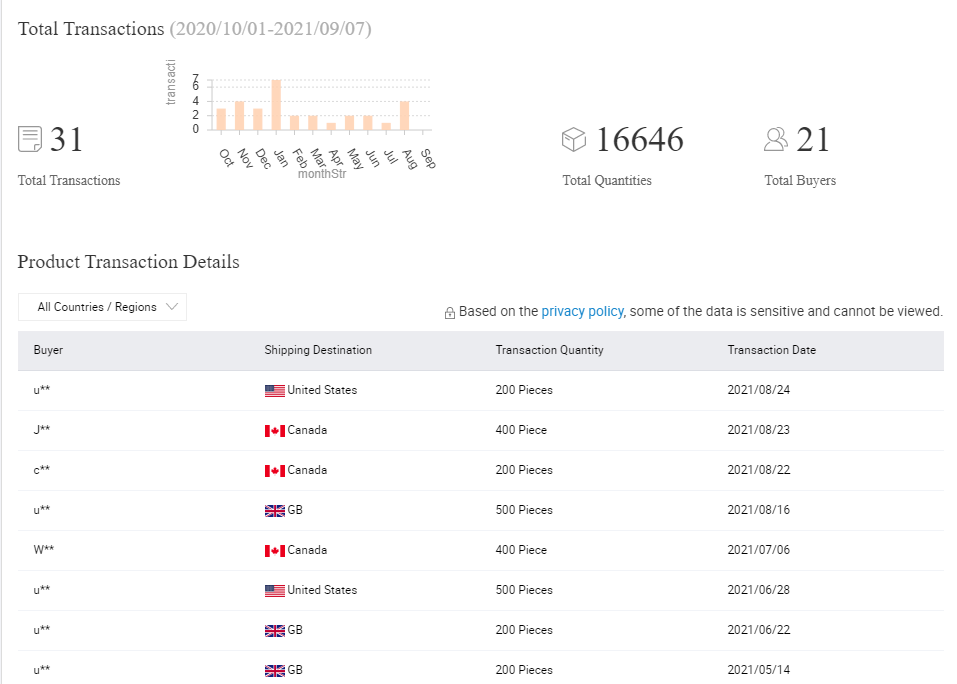The image size is (957, 684).
Task: Click the Shipping Destination column header
Action: [x=318, y=350]
